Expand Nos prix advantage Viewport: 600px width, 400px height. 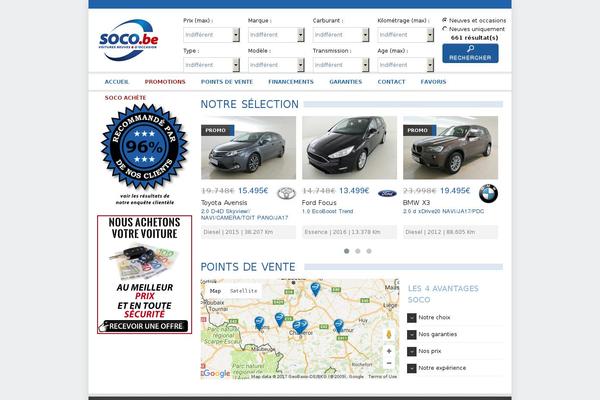tap(430, 351)
